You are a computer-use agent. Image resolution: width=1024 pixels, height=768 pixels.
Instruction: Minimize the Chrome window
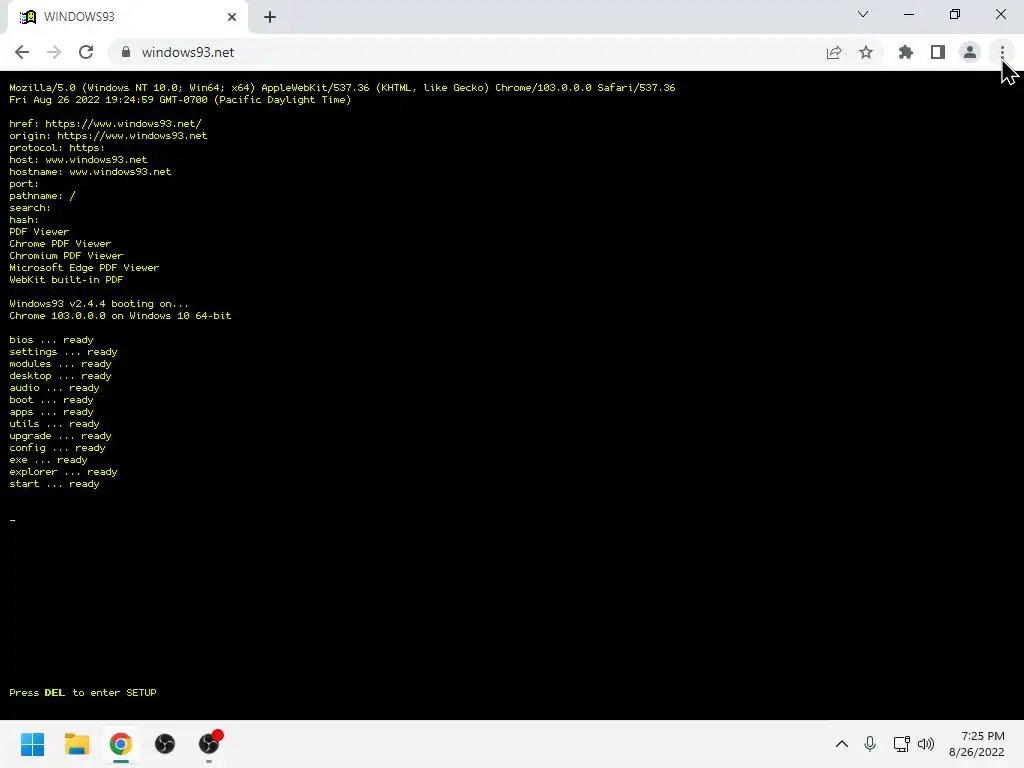908,14
